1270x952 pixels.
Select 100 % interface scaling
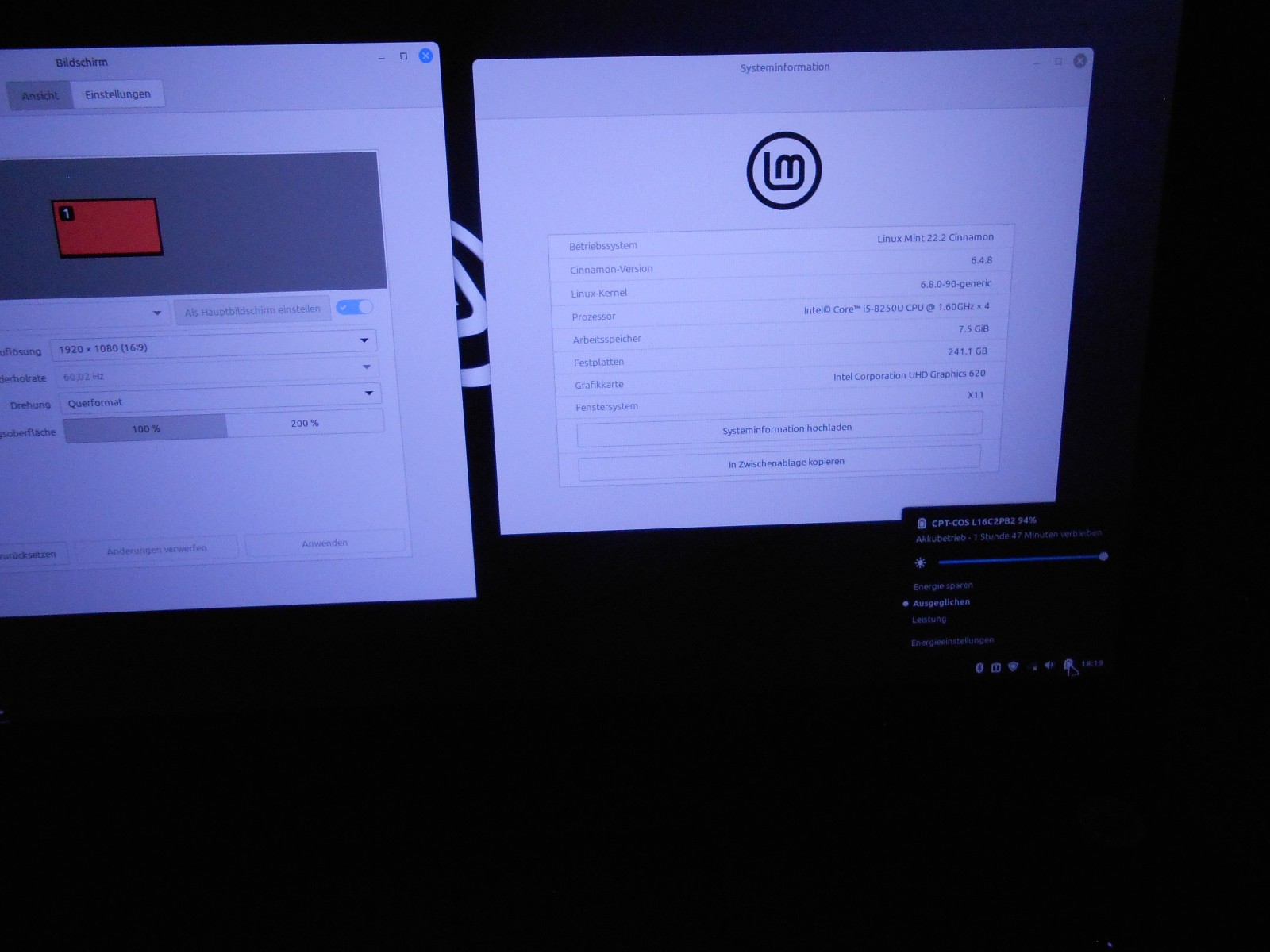[146, 428]
